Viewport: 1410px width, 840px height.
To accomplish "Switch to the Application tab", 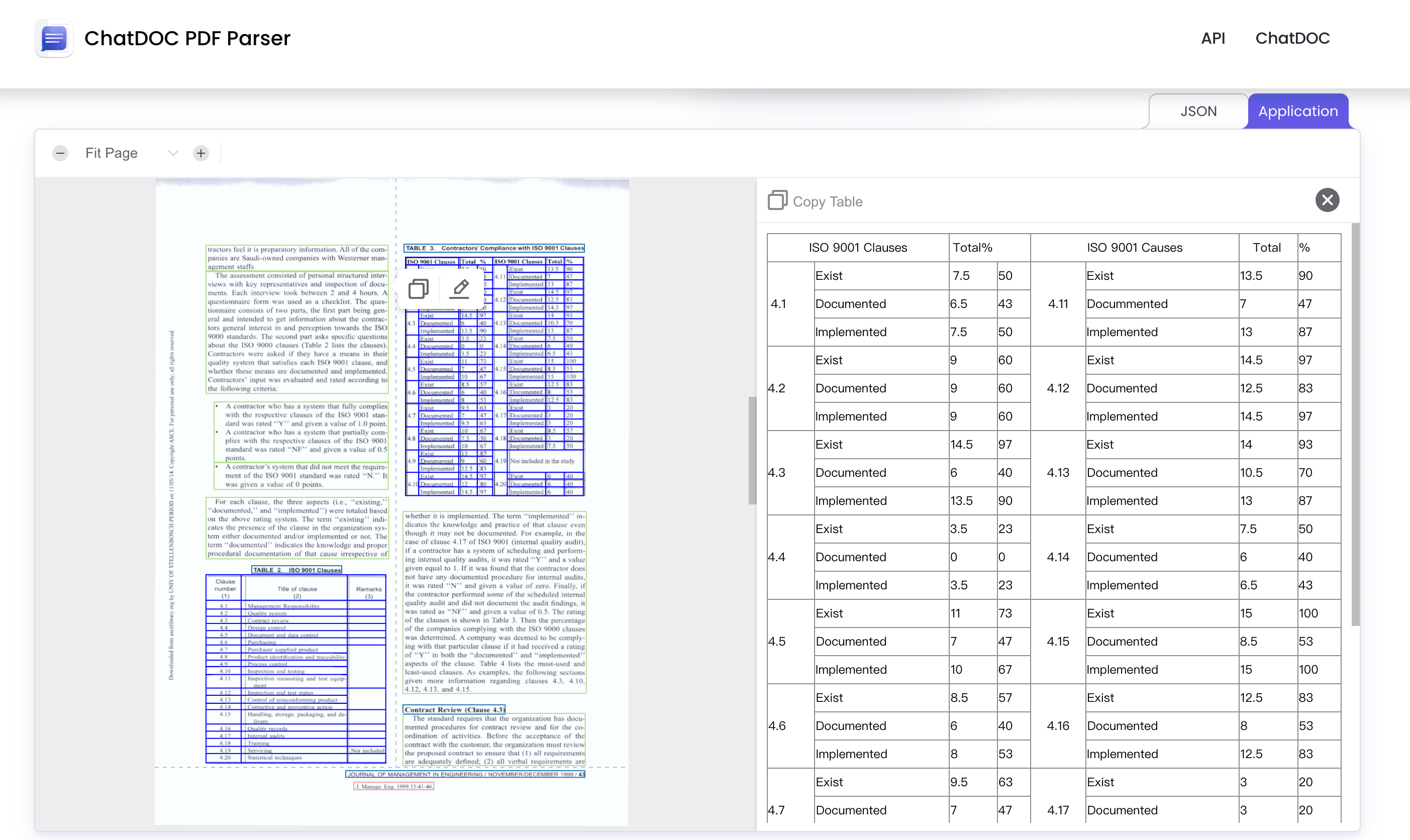I will (x=1297, y=112).
